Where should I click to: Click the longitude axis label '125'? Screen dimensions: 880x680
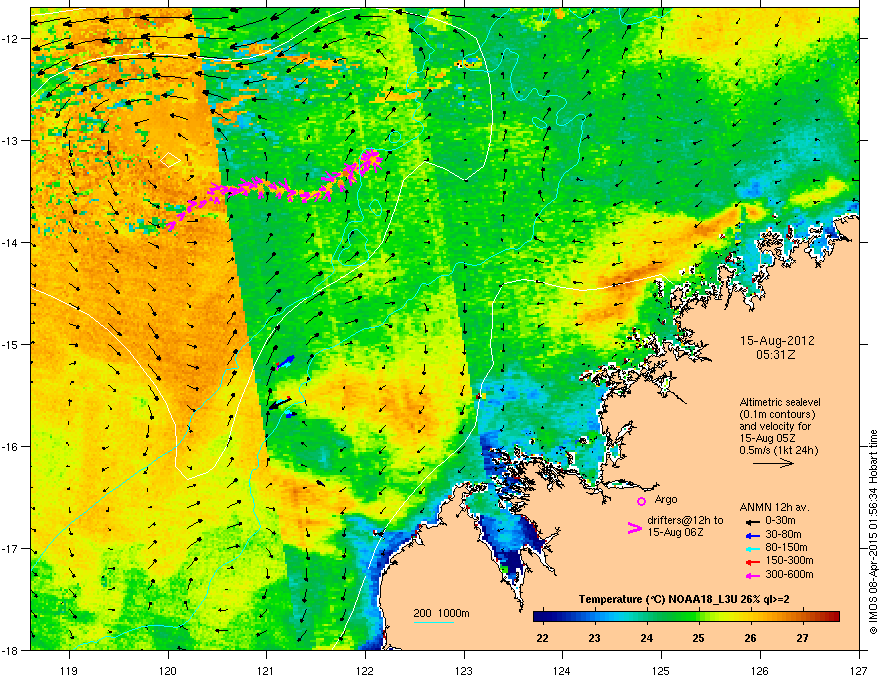pyautogui.click(x=661, y=670)
